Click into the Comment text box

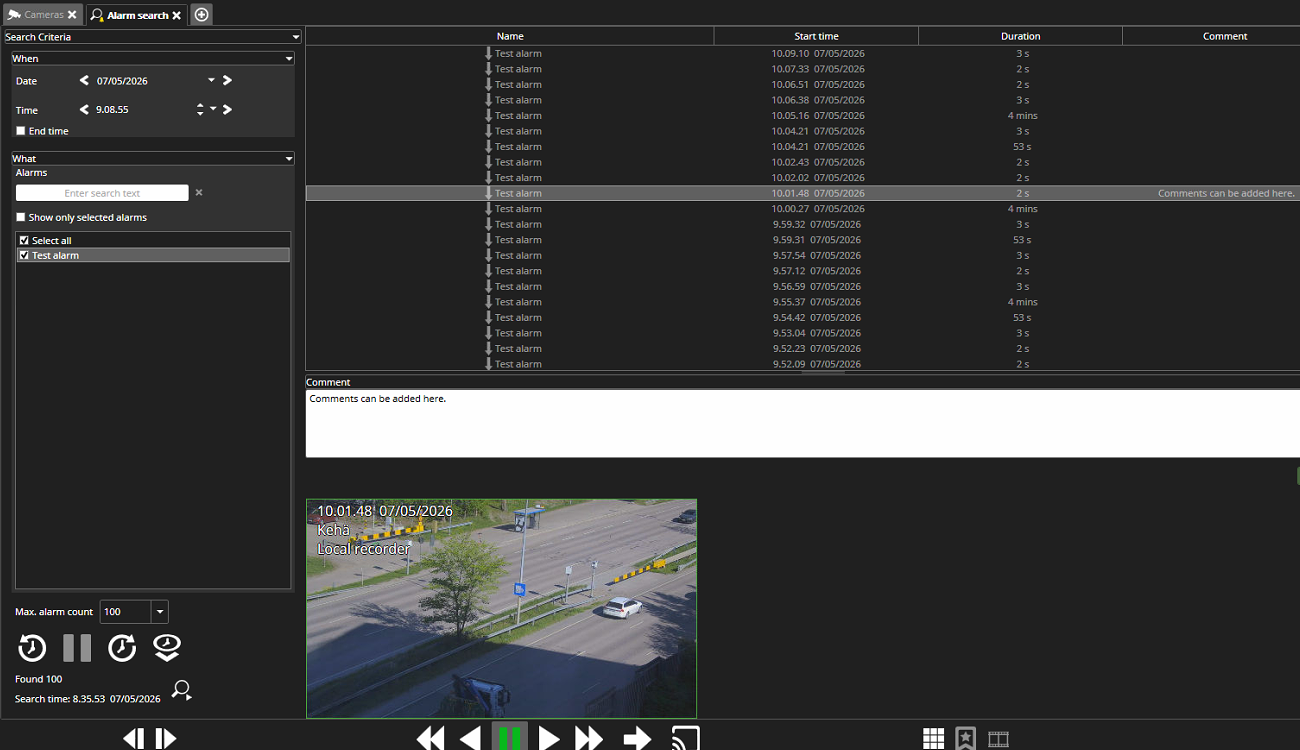(802, 423)
